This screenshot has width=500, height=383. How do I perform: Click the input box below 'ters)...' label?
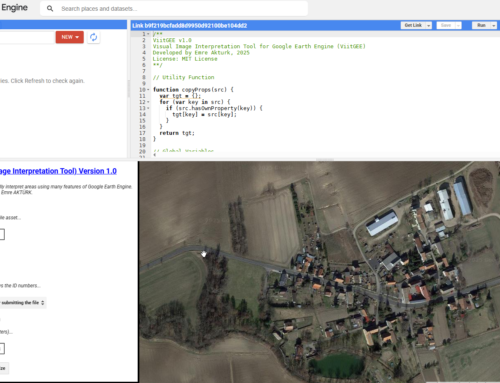[2, 349]
